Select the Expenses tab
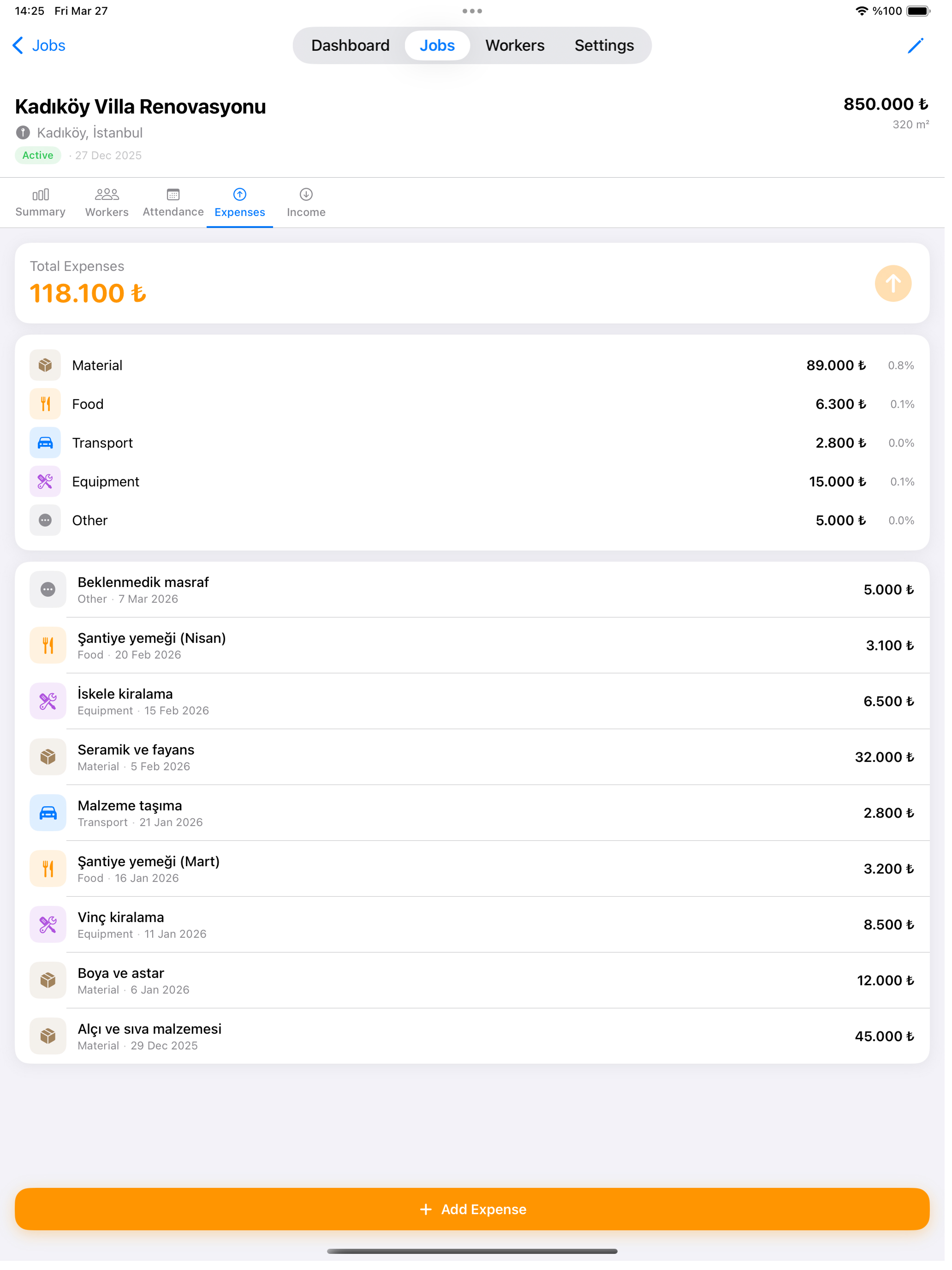952x1270 pixels. click(x=240, y=203)
